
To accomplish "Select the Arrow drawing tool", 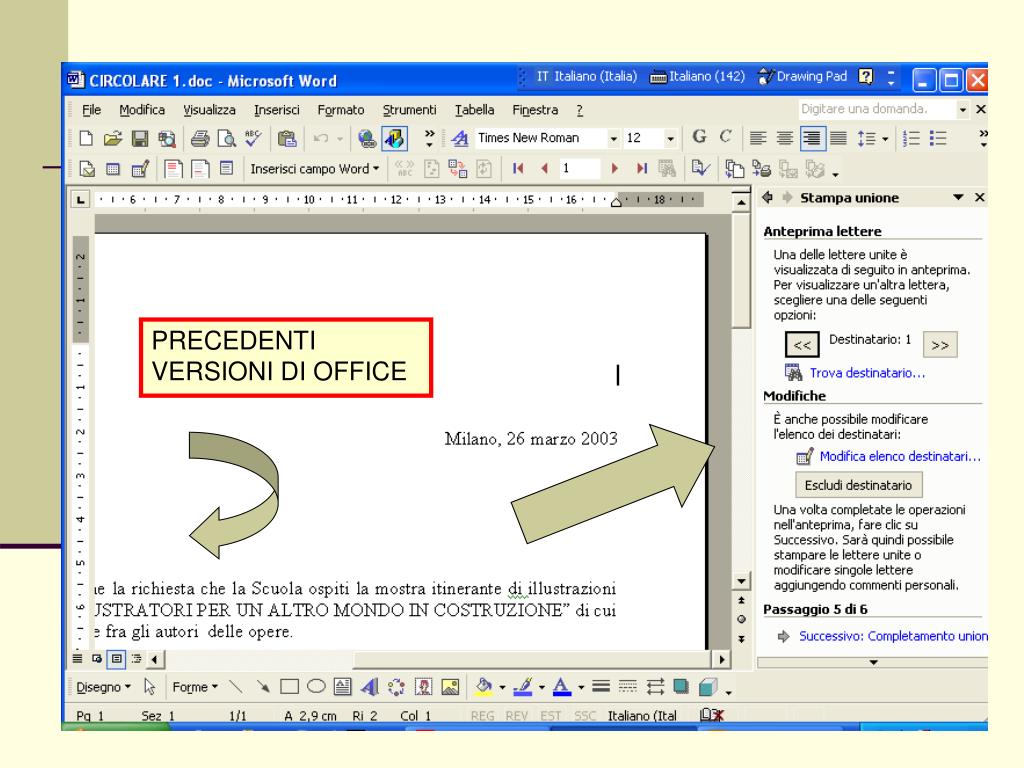I will pyautogui.click(x=263, y=686).
